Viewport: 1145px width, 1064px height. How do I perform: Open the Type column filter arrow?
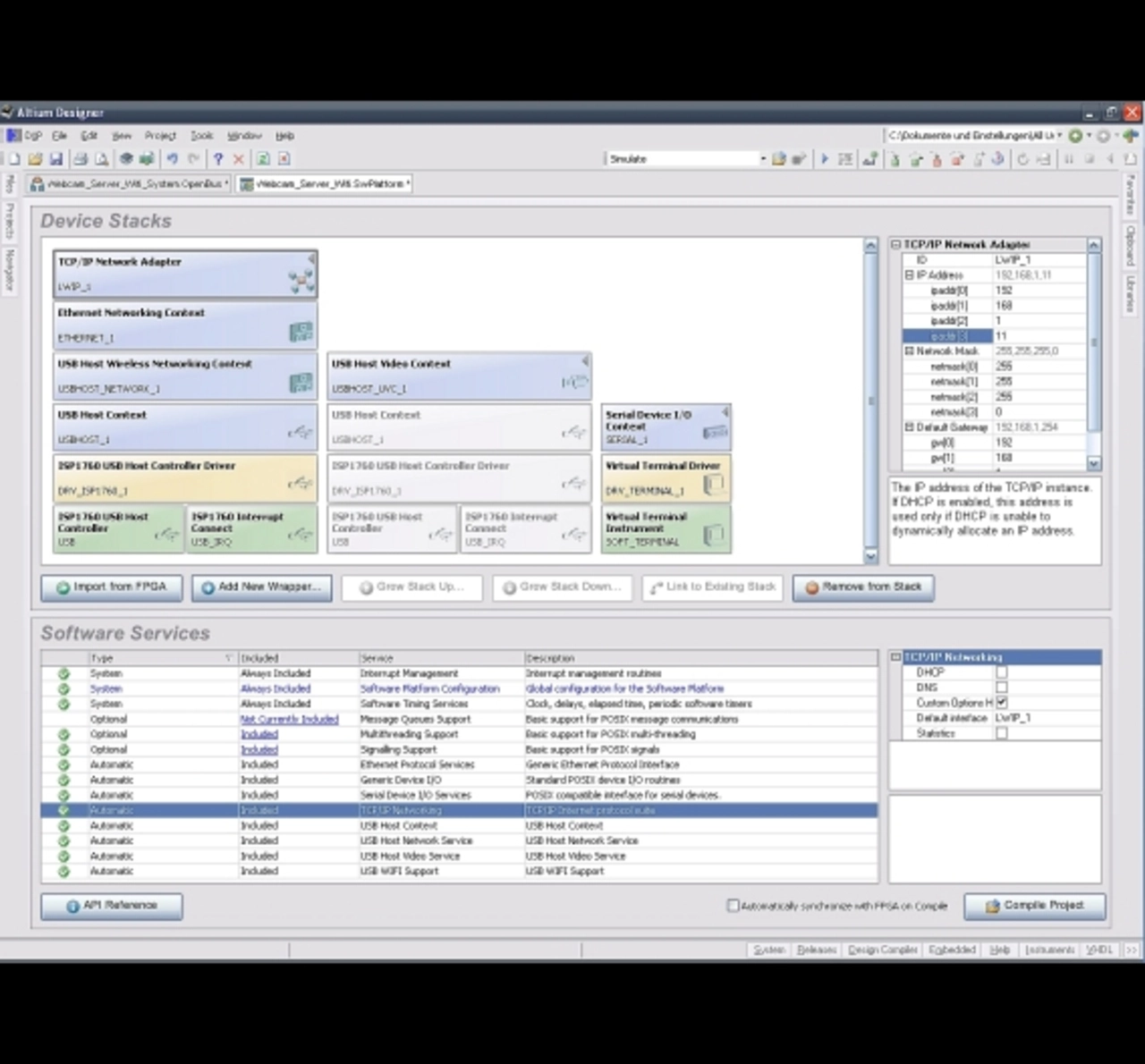click(x=228, y=658)
